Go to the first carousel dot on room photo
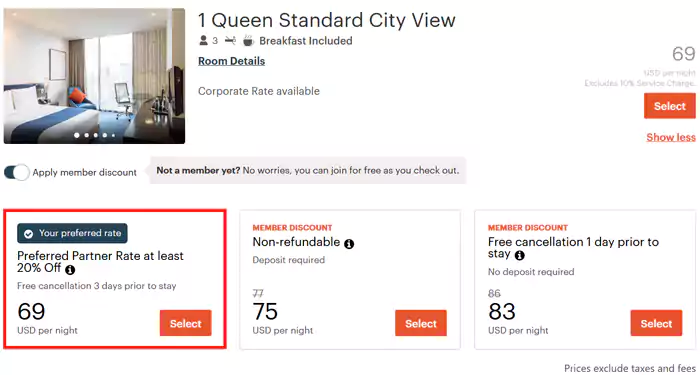Image resolution: width=700 pixels, height=375 pixels. [77, 135]
